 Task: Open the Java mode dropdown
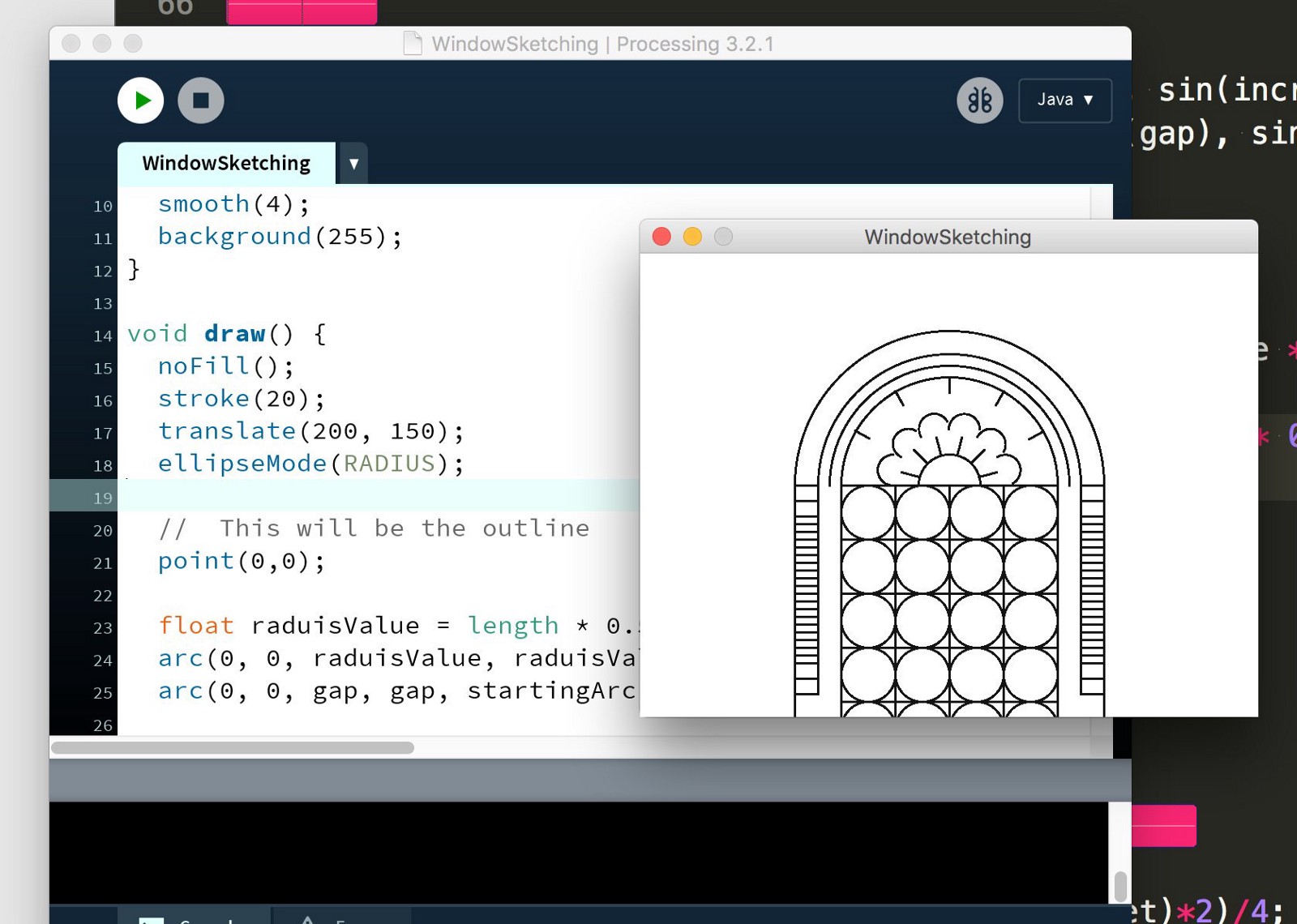[x=1065, y=100]
